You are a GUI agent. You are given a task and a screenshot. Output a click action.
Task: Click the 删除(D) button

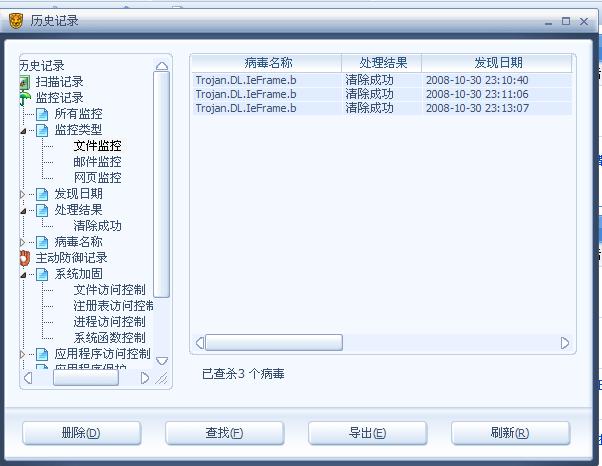pyautogui.click(x=81, y=433)
